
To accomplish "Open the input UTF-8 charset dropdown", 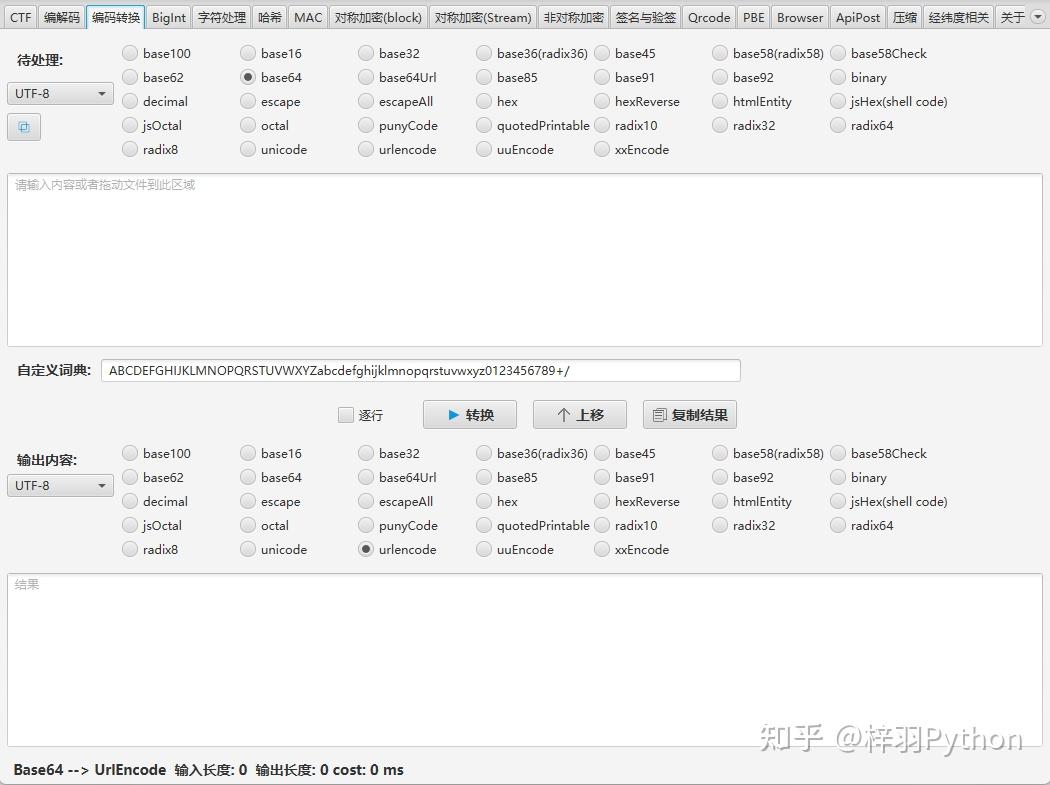I will click(60, 94).
